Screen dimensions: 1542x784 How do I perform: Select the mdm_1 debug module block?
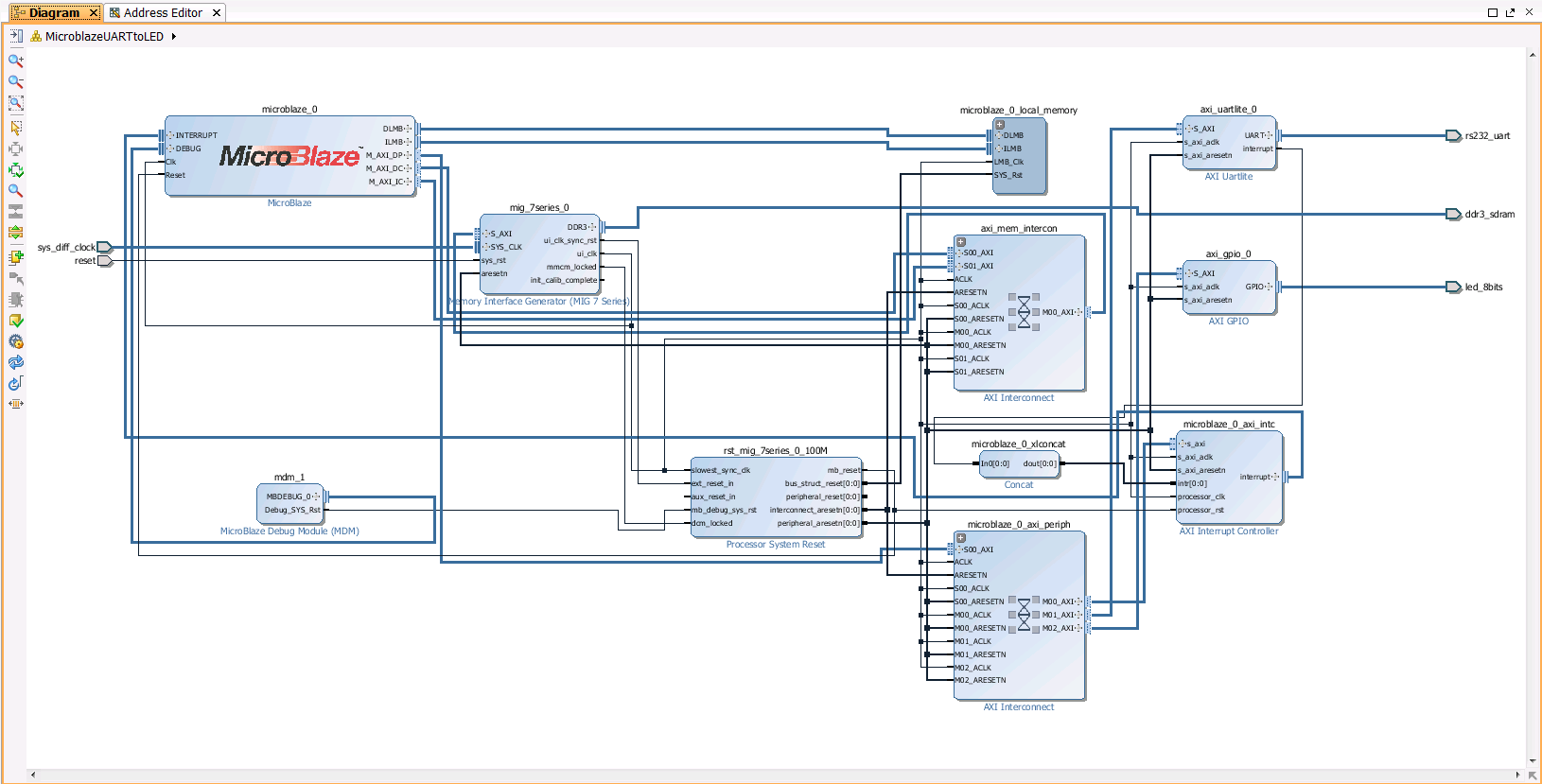289,503
